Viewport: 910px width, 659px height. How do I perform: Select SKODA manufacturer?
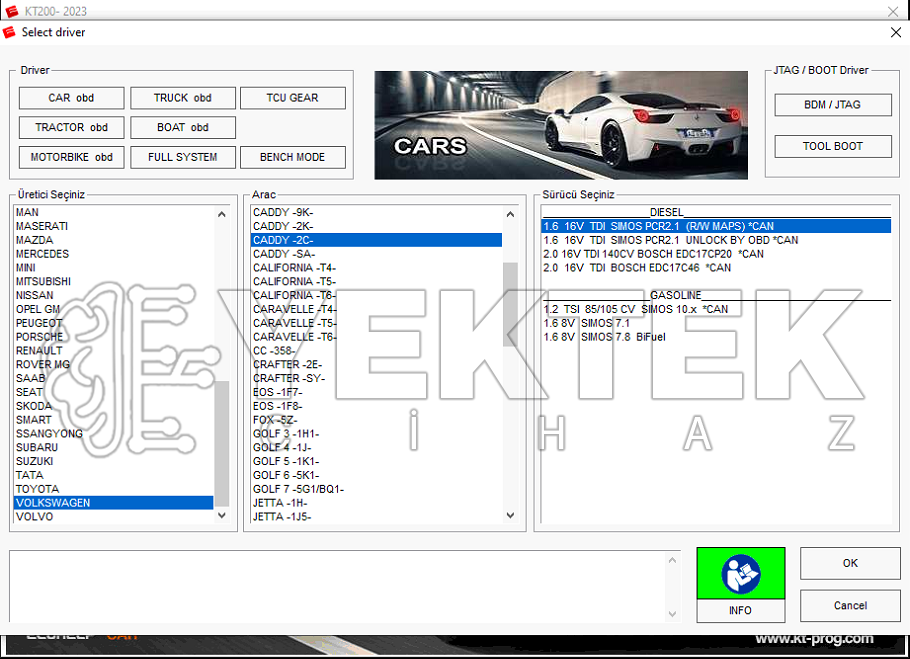tap(113, 406)
